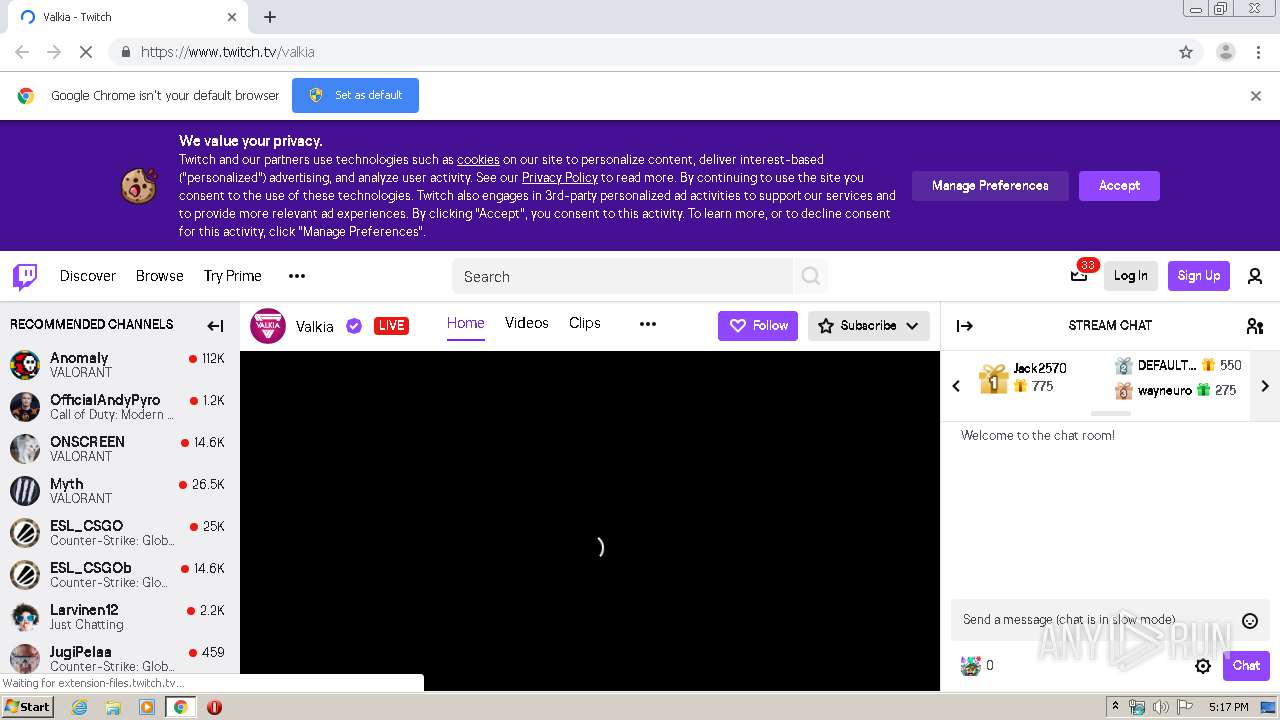Open the more options next to Clips
Screen dimensions: 1280x720
click(x=648, y=324)
